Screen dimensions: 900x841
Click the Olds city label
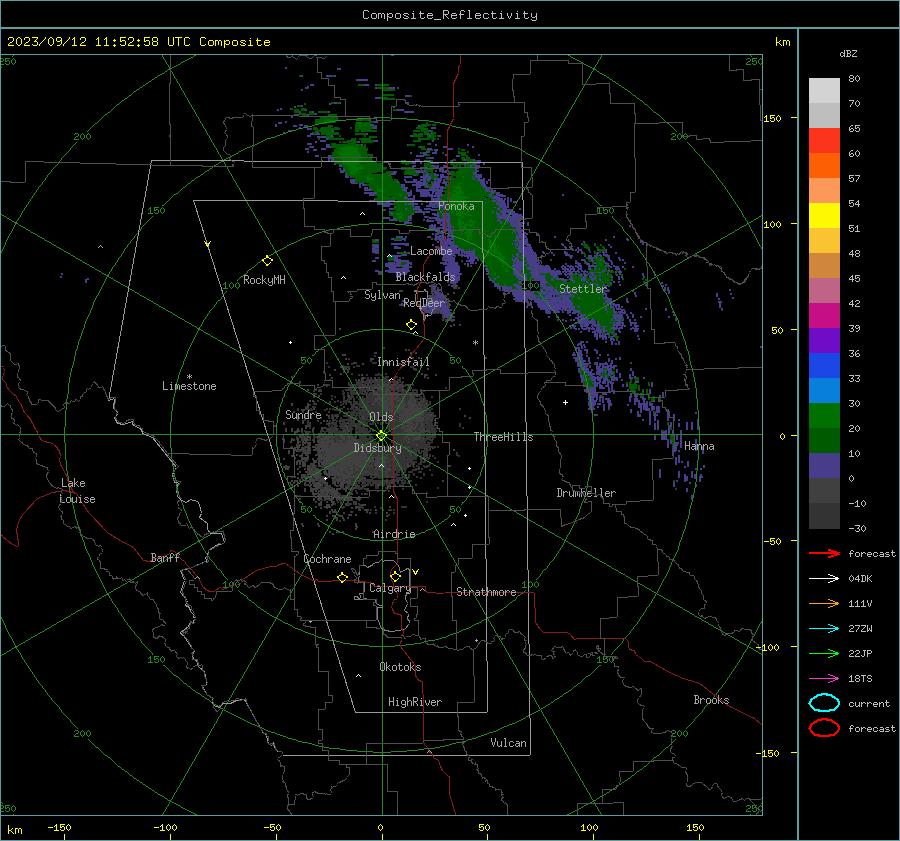(381, 417)
